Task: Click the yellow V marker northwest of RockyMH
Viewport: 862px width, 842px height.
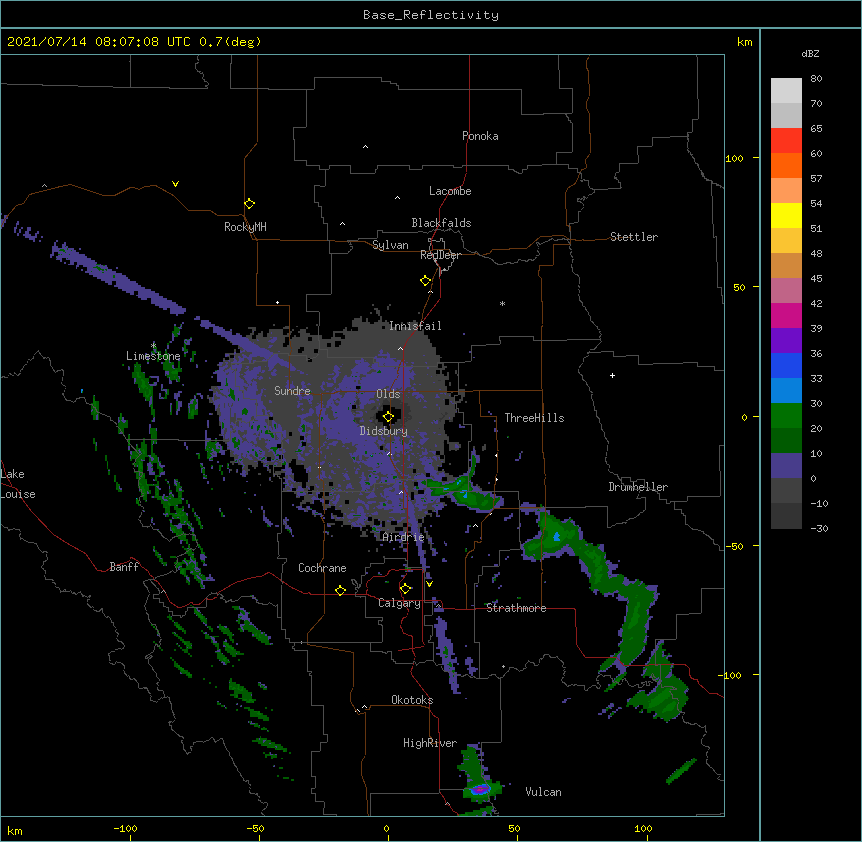Action: click(175, 184)
